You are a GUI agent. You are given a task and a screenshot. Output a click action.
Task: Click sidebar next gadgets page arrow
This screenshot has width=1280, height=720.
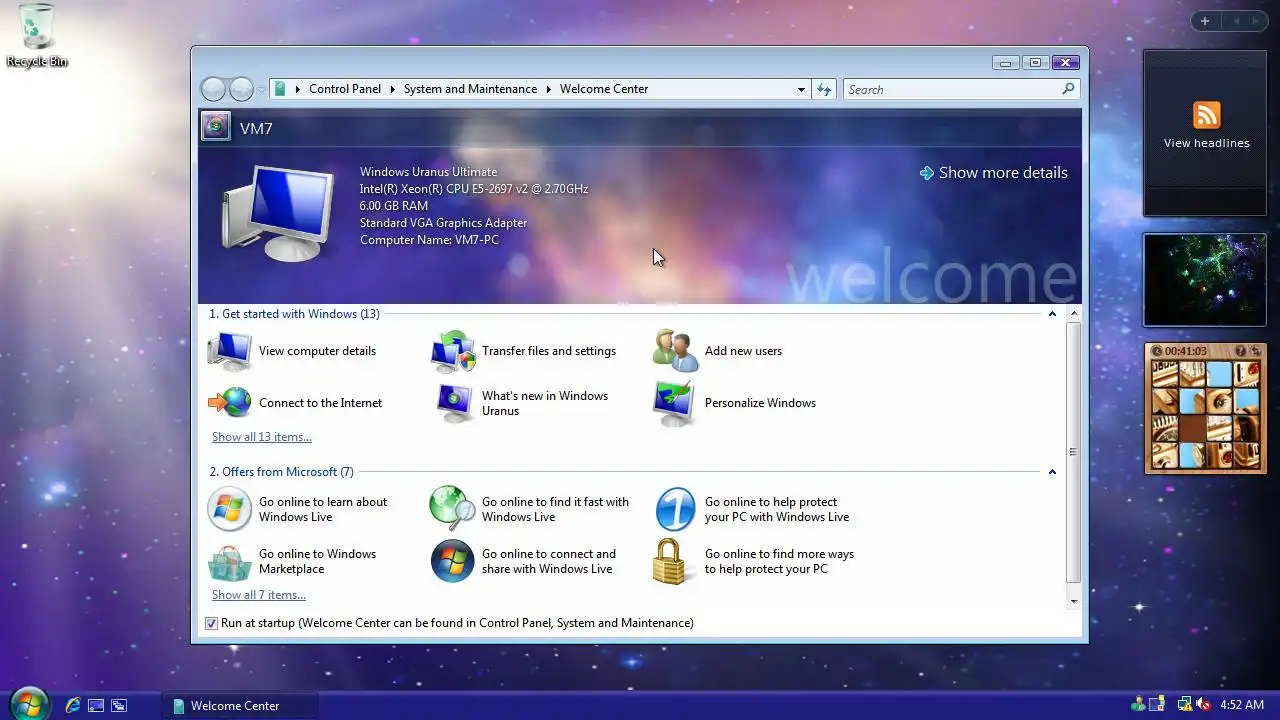click(1256, 21)
